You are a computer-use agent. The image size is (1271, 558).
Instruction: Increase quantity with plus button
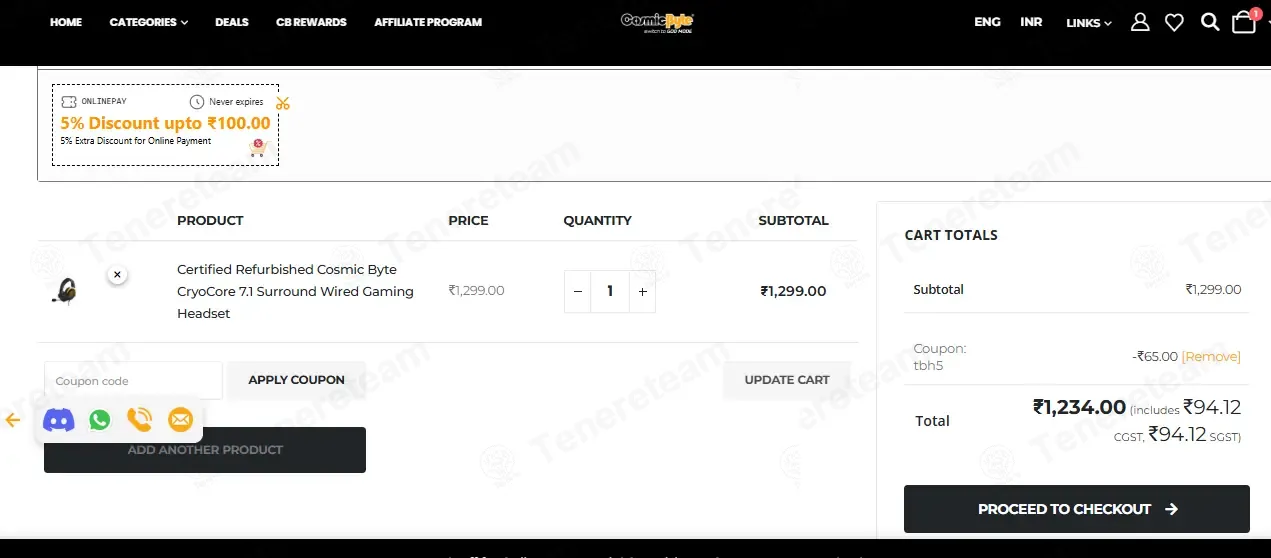(643, 292)
